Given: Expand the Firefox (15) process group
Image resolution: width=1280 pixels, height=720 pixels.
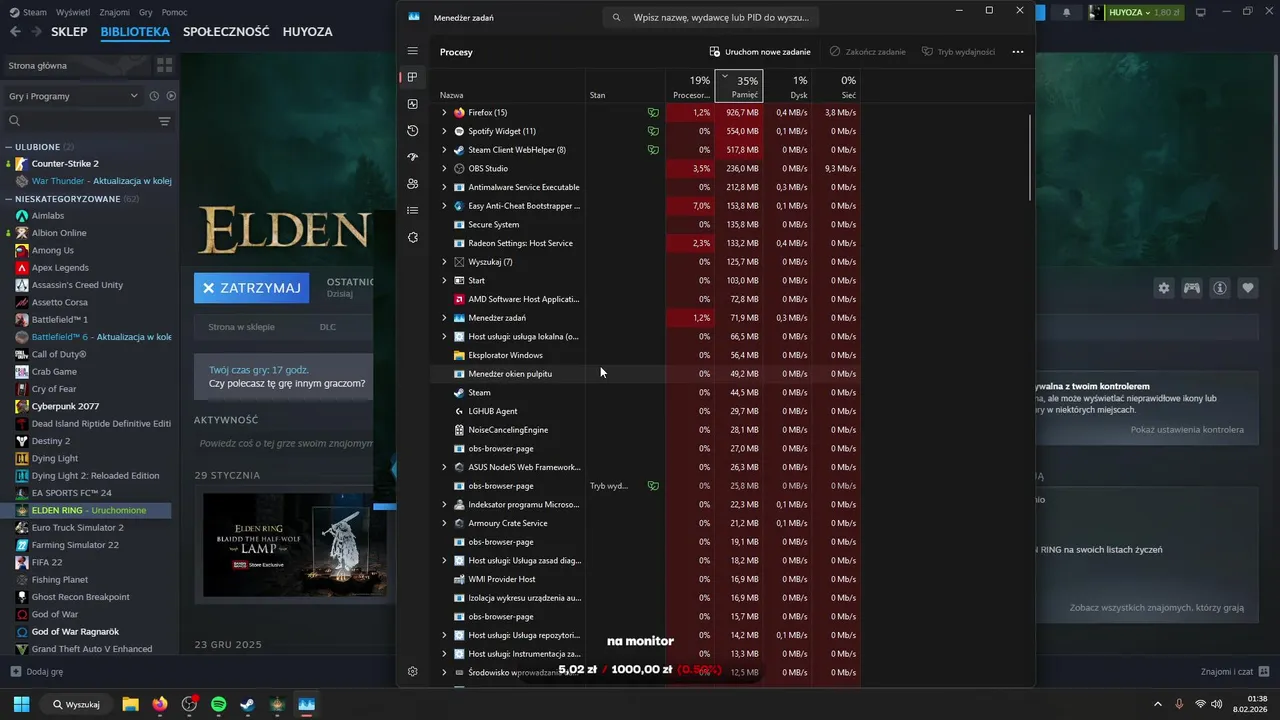Looking at the screenshot, I should (x=444, y=113).
